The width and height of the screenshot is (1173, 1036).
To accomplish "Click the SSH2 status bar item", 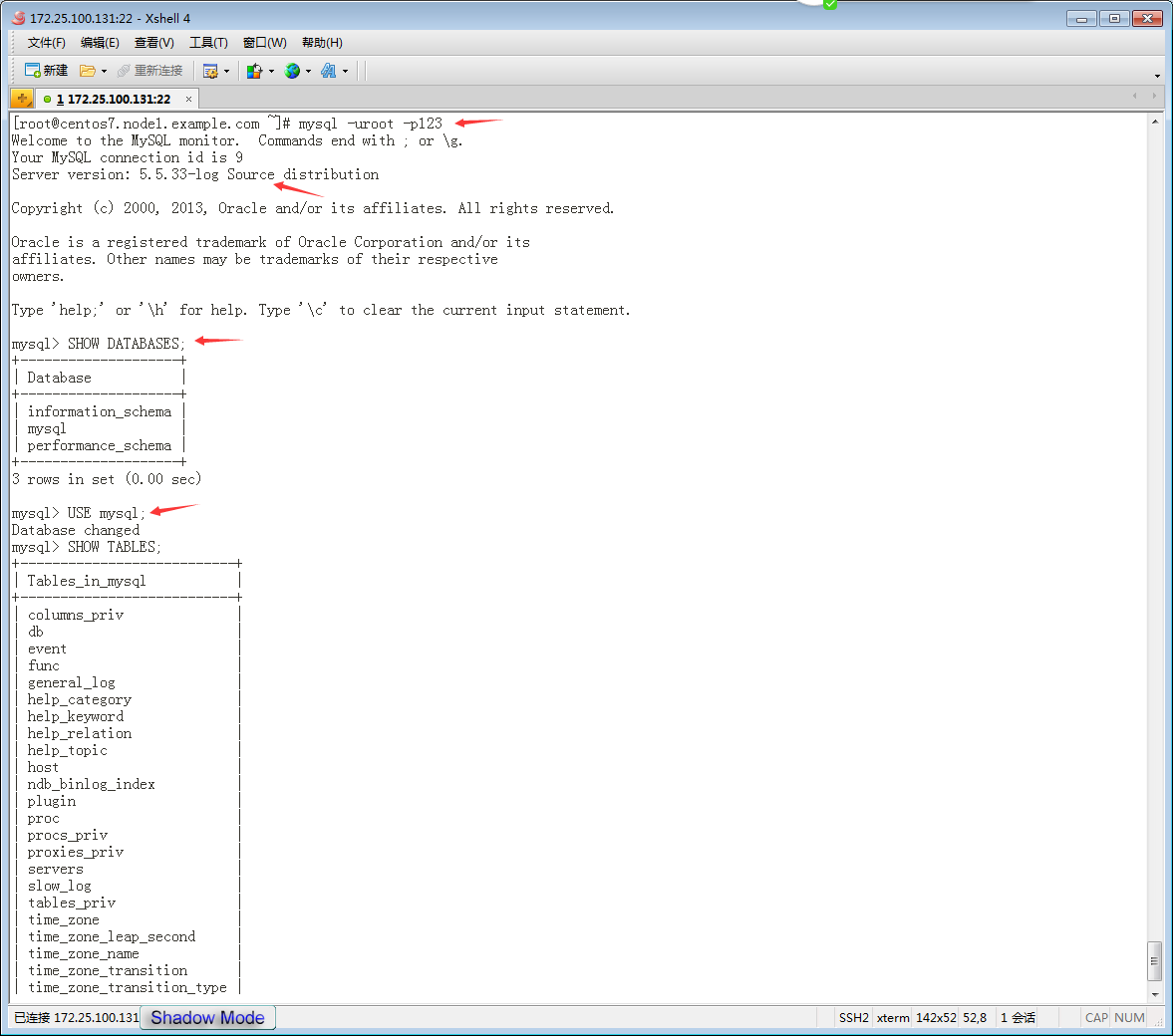I will (853, 1017).
